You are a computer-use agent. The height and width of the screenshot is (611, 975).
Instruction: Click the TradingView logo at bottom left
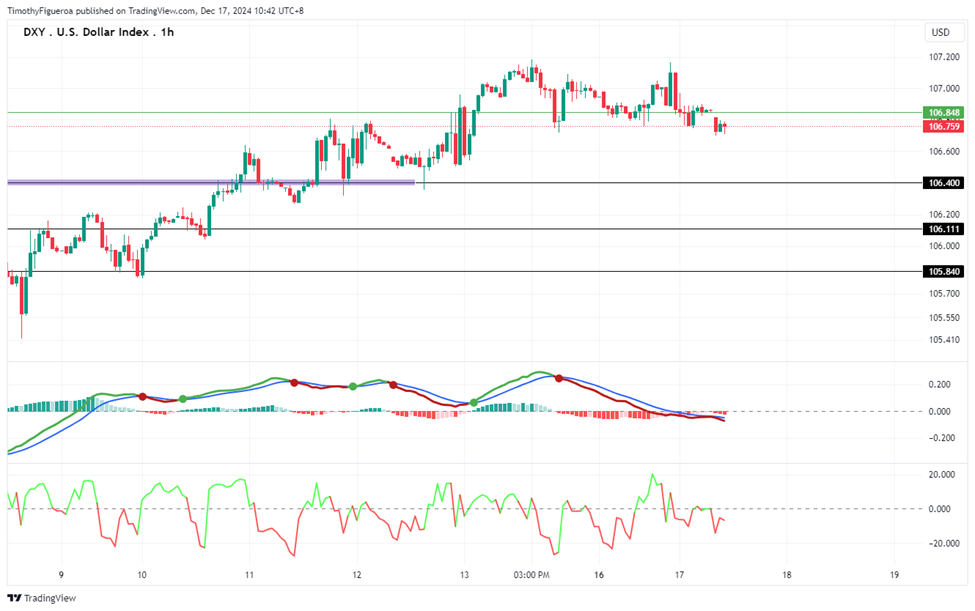pos(42,598)
